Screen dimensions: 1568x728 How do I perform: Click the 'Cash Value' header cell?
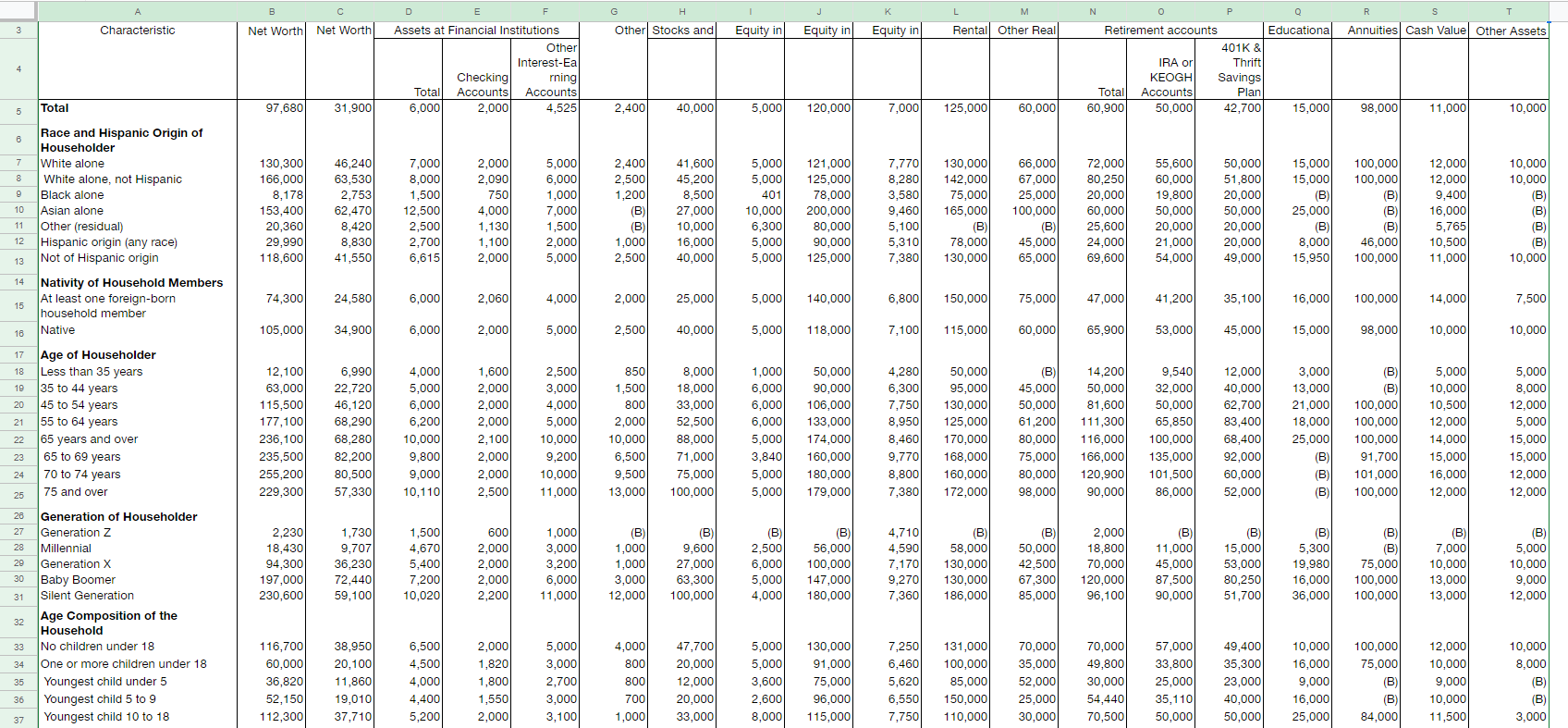(x=1435, y=31)
